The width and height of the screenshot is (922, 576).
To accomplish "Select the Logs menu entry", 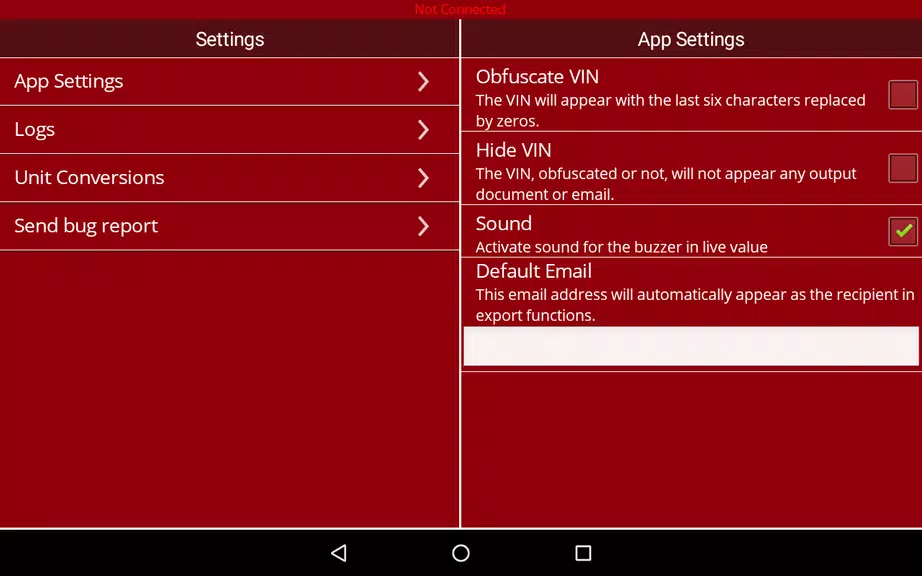I will [x=35, y=130].
